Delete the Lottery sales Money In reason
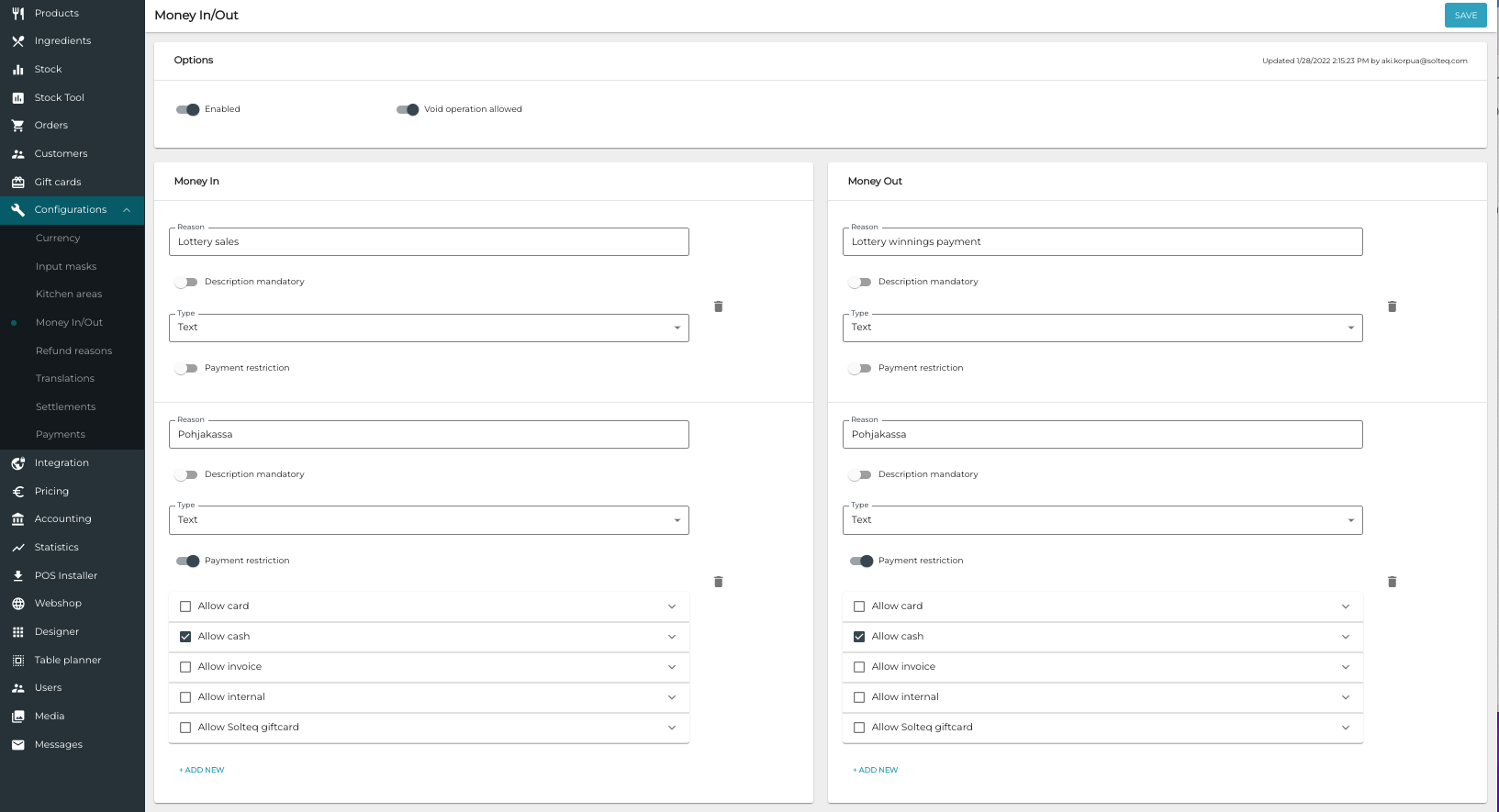The width and height of the screenshot is (1499, 812). pos(718,306)
